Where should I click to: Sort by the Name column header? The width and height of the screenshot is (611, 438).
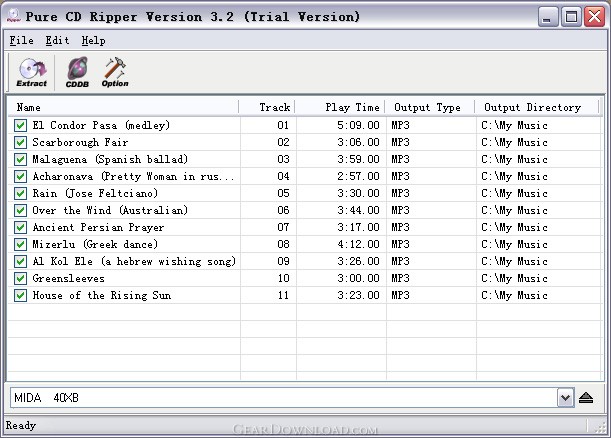[x=123, y=107]
